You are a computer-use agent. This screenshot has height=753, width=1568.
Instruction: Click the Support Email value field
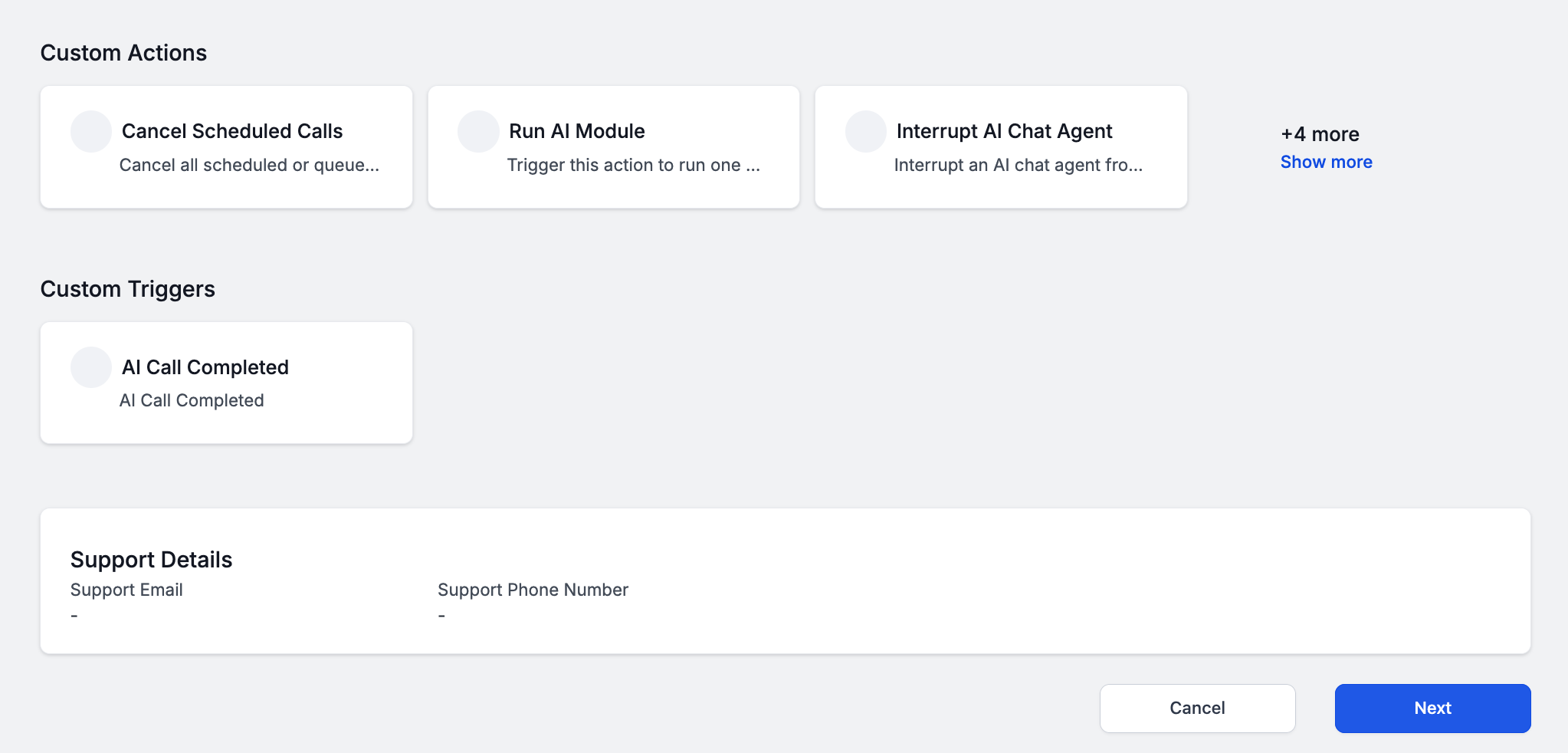[x=74, y=616]
